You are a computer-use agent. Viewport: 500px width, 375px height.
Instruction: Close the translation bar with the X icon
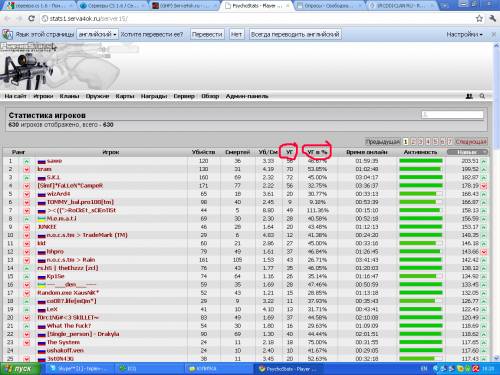(493, 34)
